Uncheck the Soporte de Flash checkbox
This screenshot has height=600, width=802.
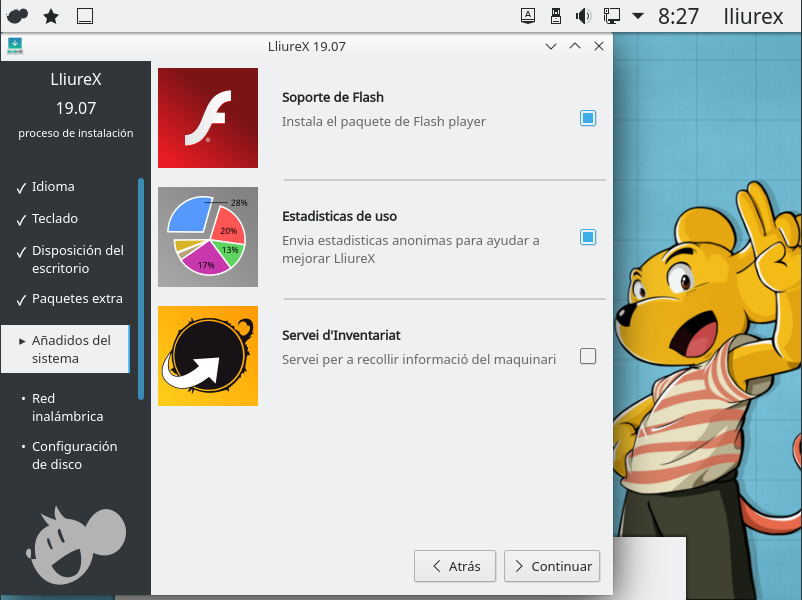click(588, 118)
